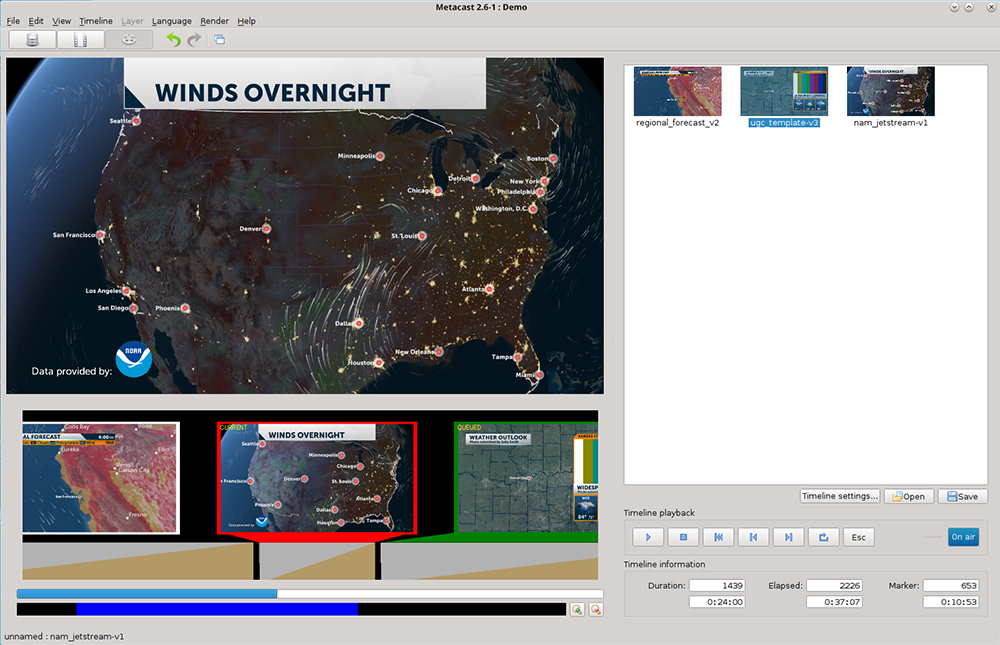
Task: Toggle the On air button
Action: (x=963, y=537)
